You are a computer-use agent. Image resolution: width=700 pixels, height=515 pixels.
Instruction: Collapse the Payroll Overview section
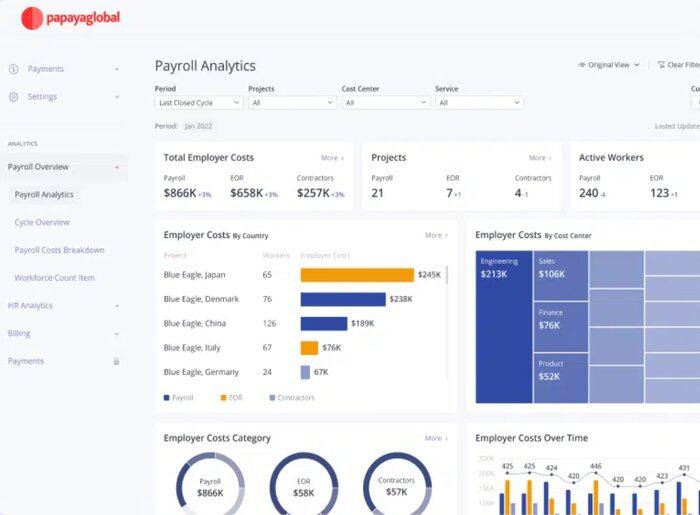point(116,167)
